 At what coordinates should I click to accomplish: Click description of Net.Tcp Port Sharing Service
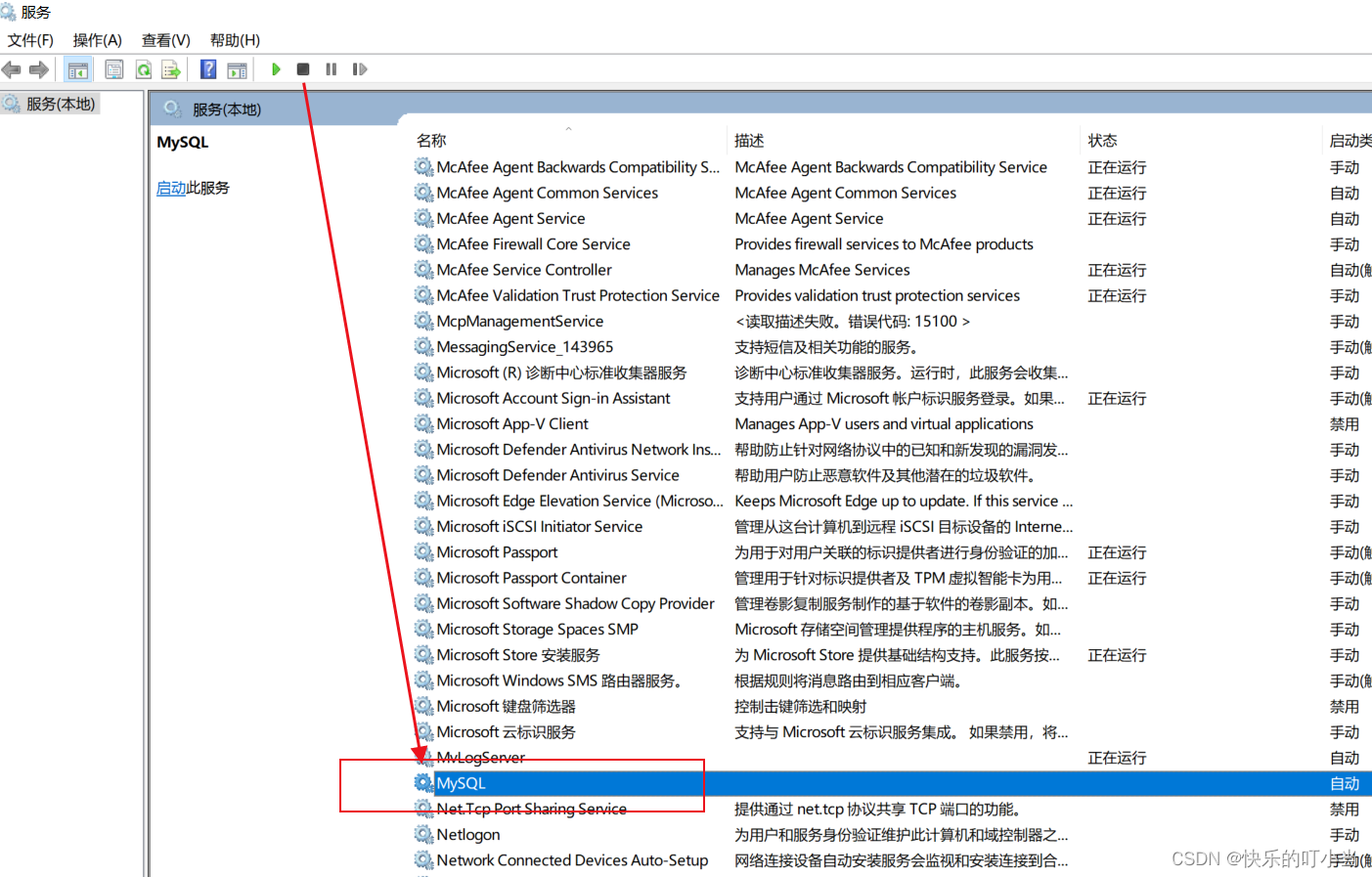click(x=877, y=810)
